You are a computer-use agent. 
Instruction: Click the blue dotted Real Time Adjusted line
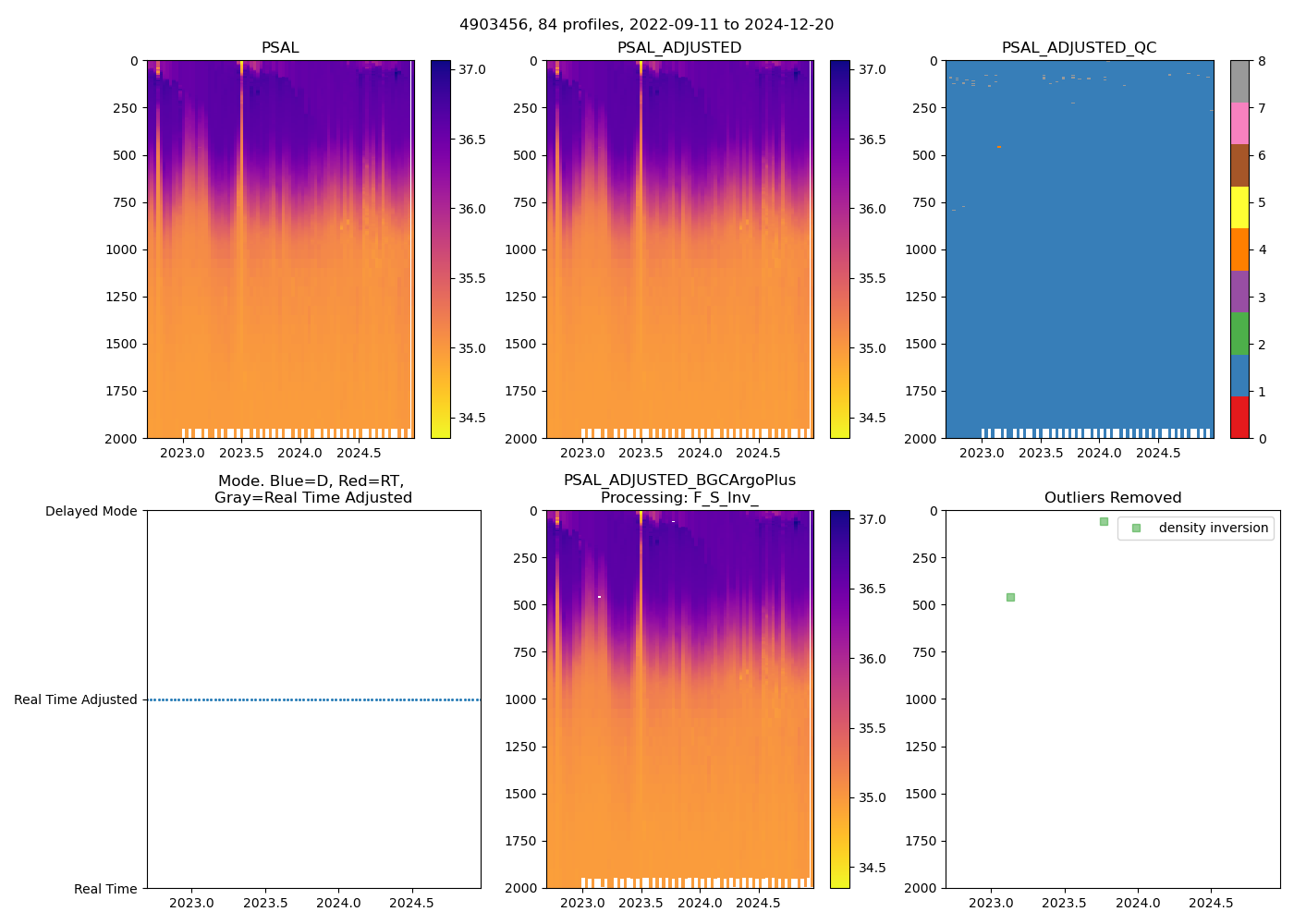[x=314, y=699]
